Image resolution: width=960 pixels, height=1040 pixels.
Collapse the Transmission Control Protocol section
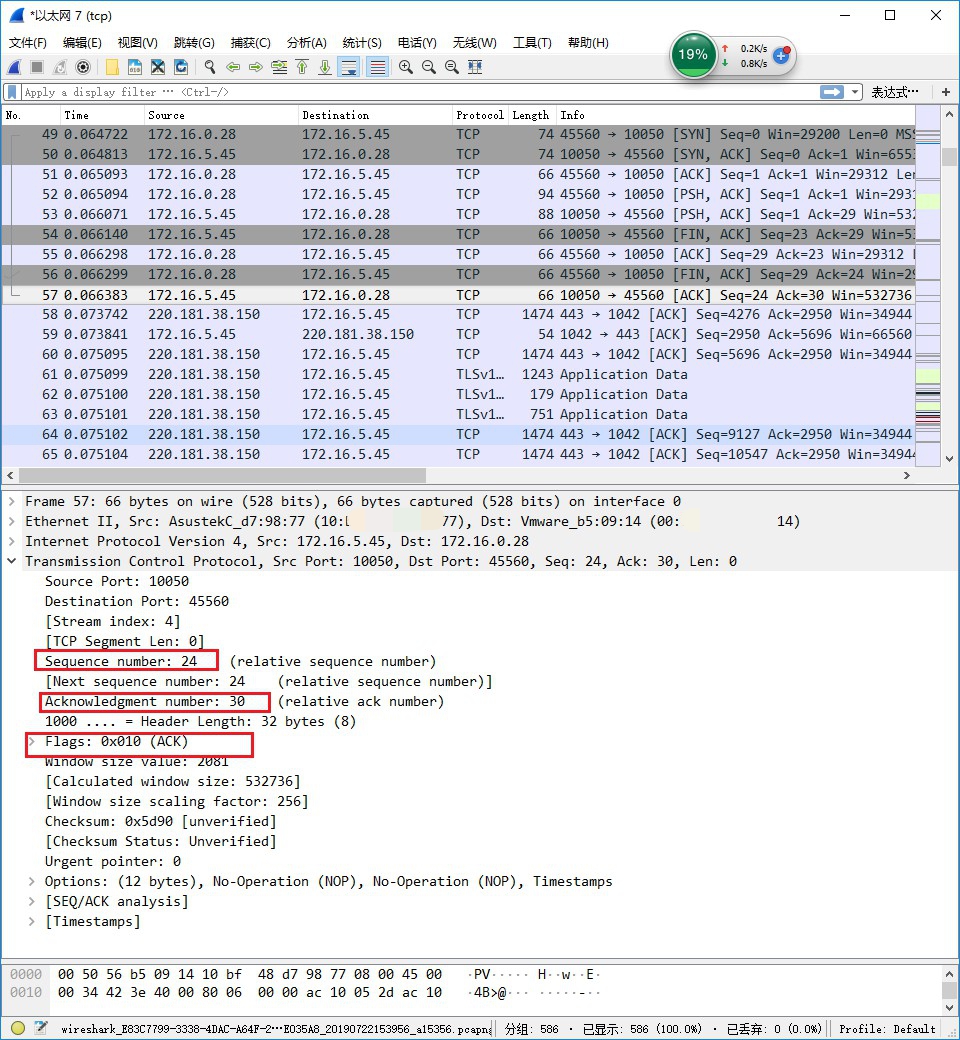11,561
